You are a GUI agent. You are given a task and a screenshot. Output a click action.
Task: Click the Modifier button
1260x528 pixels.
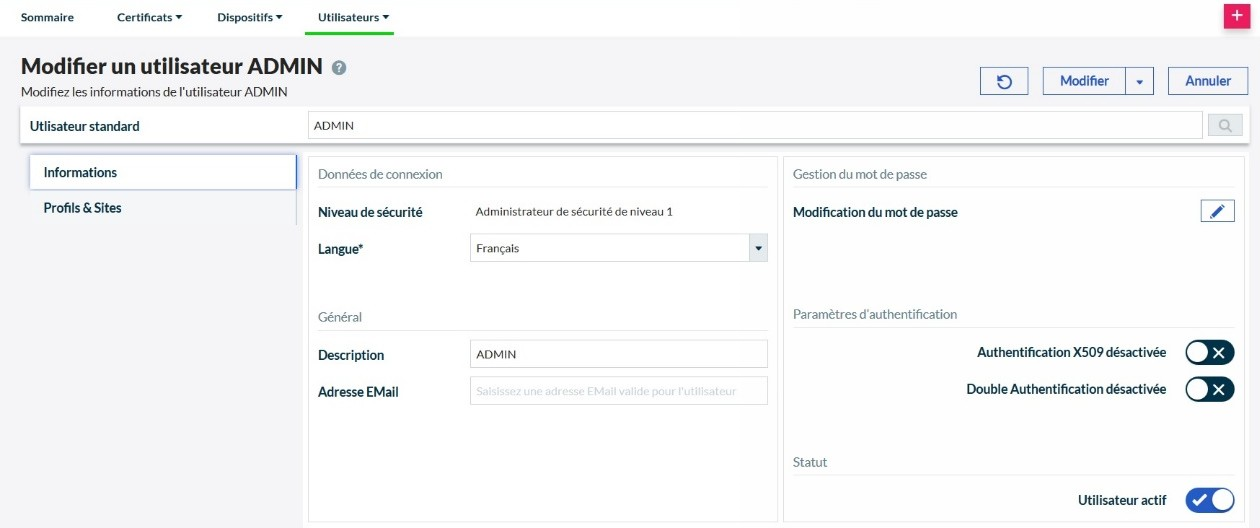(1084, 81)
